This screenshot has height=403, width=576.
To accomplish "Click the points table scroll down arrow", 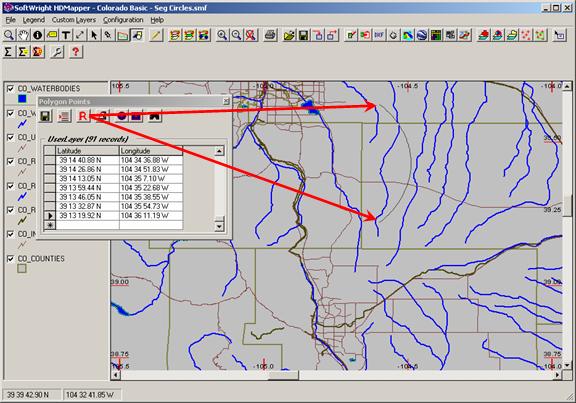I will click(219, 226).
